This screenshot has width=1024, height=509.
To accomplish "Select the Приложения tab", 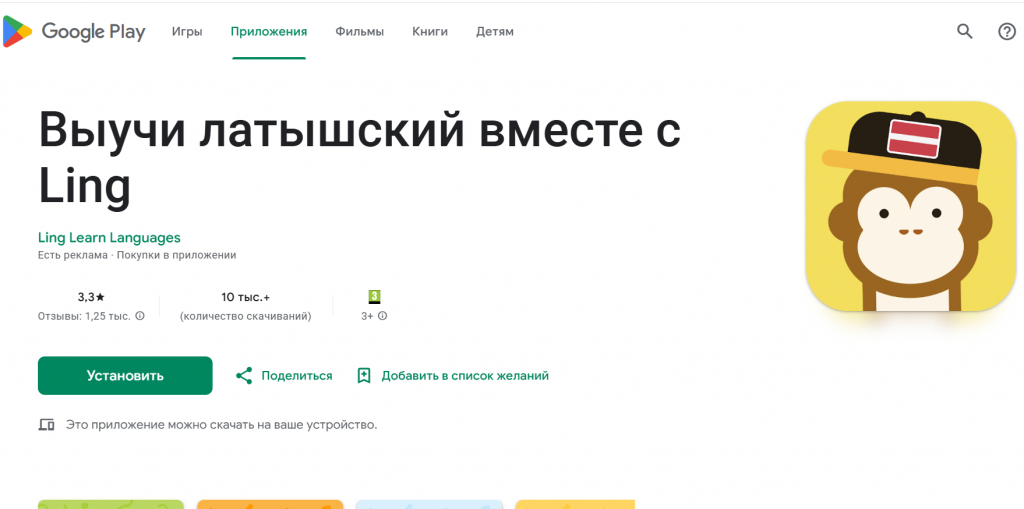I will (x=268, y=31).
